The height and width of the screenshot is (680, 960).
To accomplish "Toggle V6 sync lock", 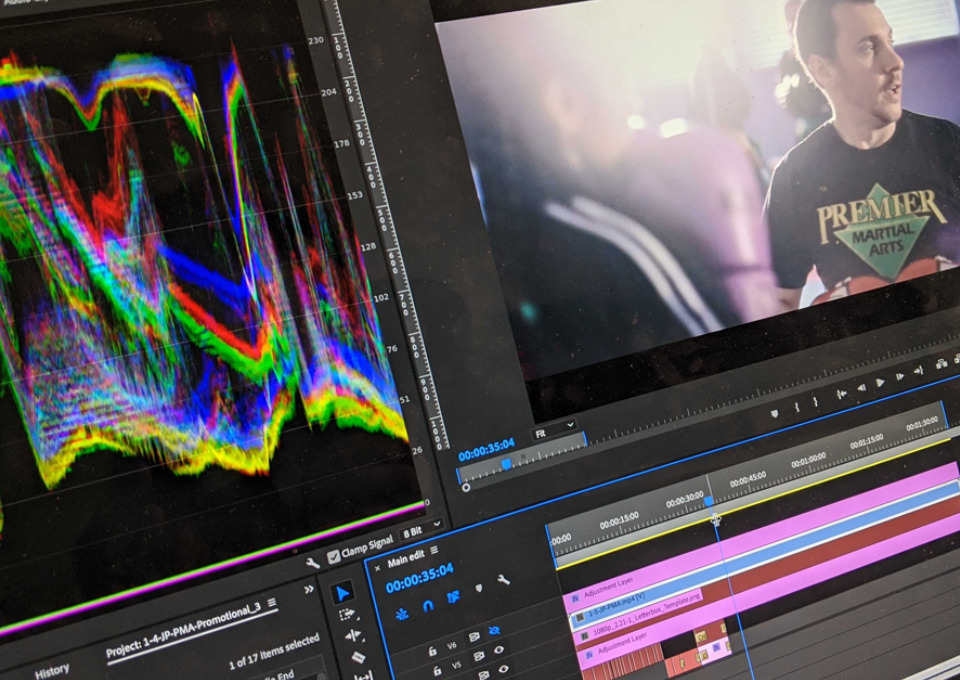I will point(473,638).
